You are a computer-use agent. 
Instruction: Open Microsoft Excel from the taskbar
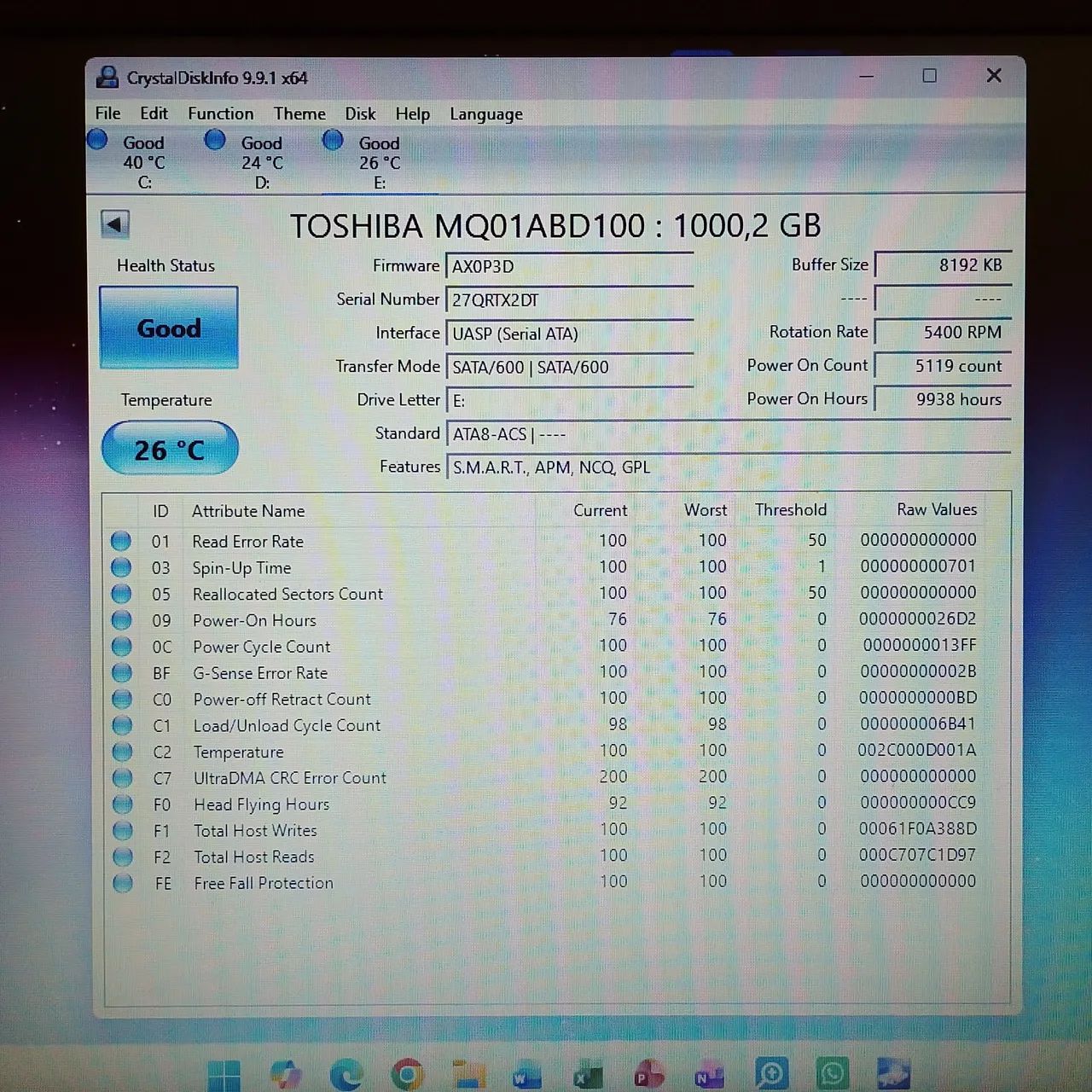(x=589, y=1076)
